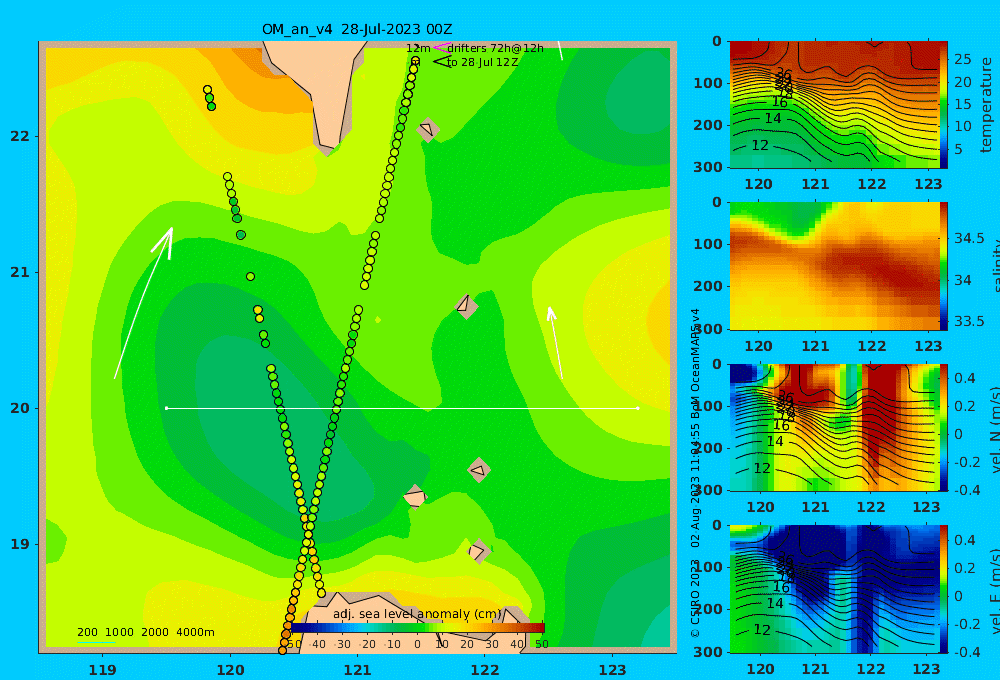Click the 'adj. sea level anomaly (cm)' label

pyautogui.click(x=417, y=614)
